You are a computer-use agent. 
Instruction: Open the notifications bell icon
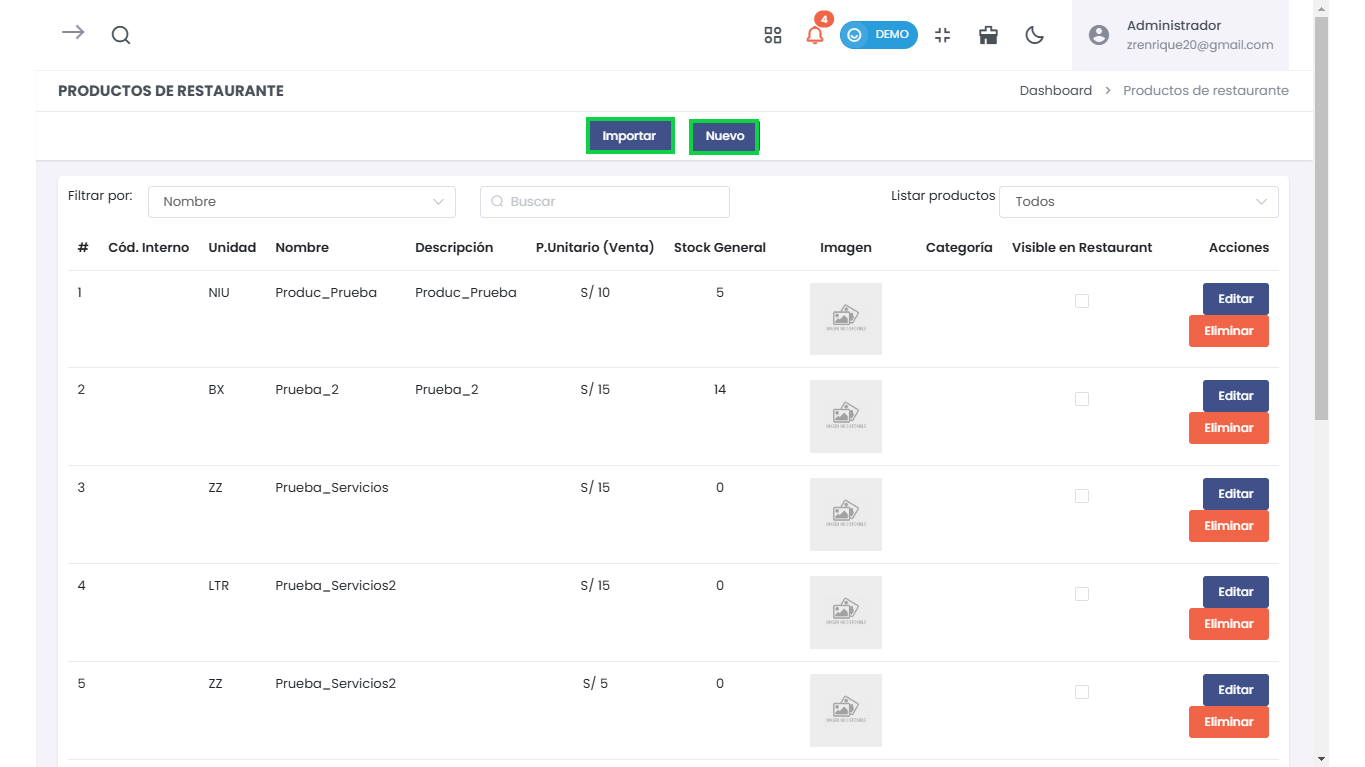[x=815, y=35]
